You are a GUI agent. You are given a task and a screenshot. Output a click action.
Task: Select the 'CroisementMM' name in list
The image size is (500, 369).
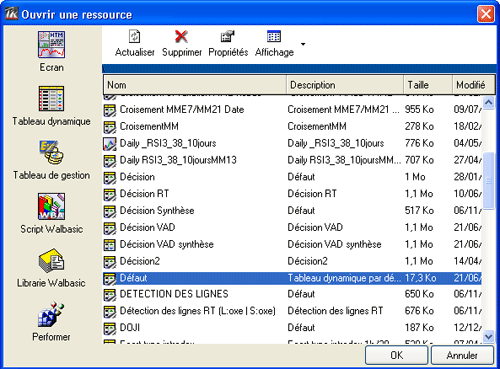coord(149,127)
